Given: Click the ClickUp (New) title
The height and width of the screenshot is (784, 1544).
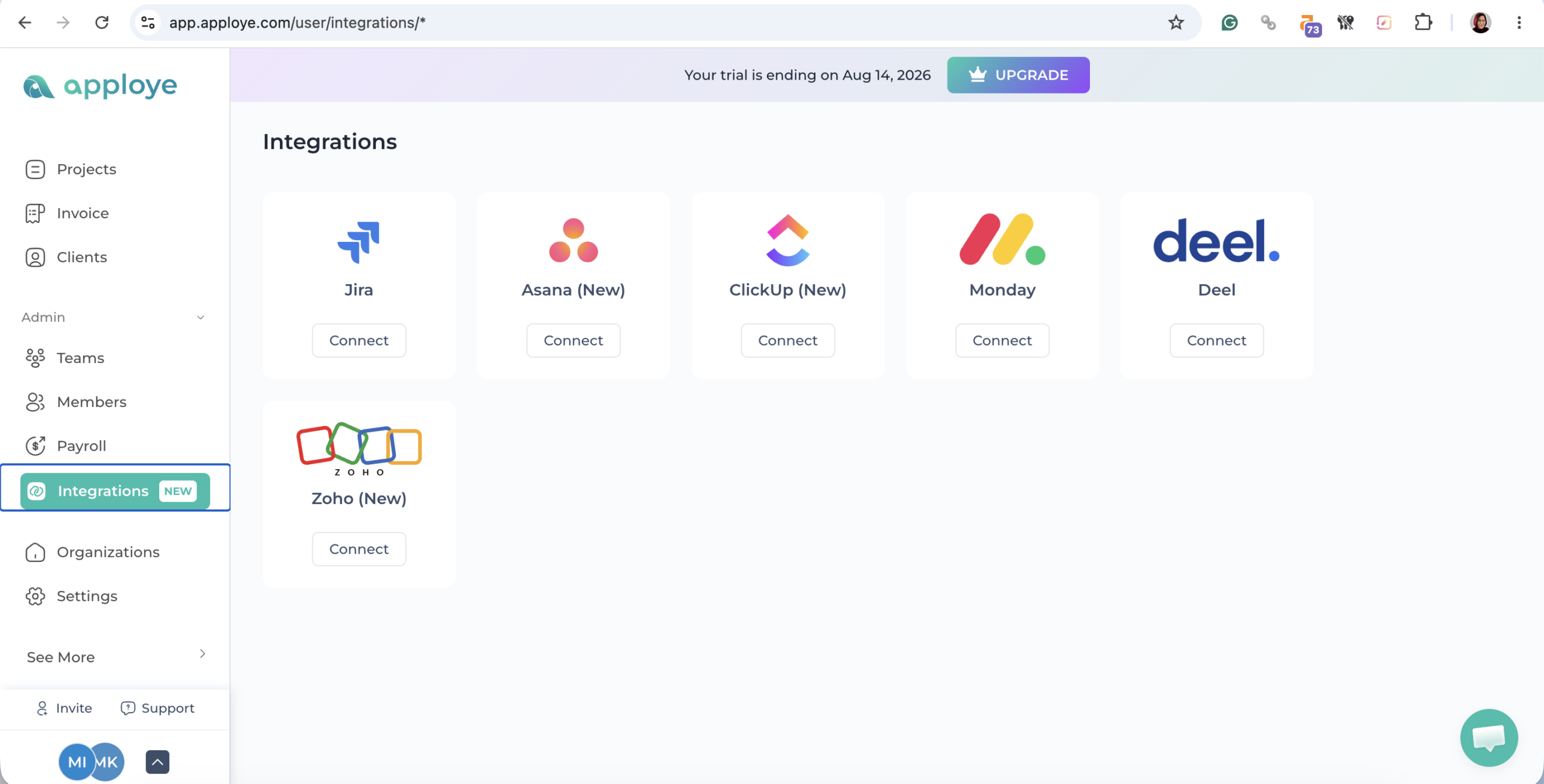Looking at the screenshot, I should (x=788, y=290).
